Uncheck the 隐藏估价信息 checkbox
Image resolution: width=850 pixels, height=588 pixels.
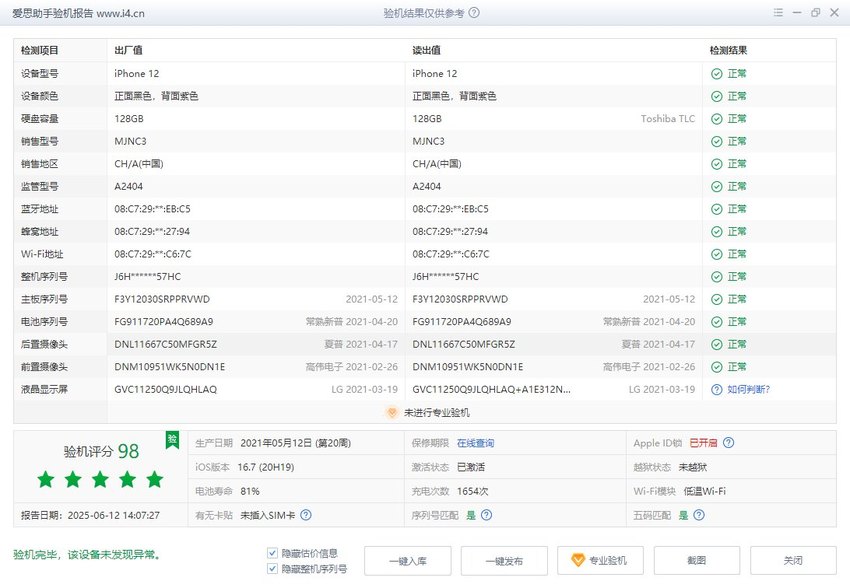coord(273,553)
